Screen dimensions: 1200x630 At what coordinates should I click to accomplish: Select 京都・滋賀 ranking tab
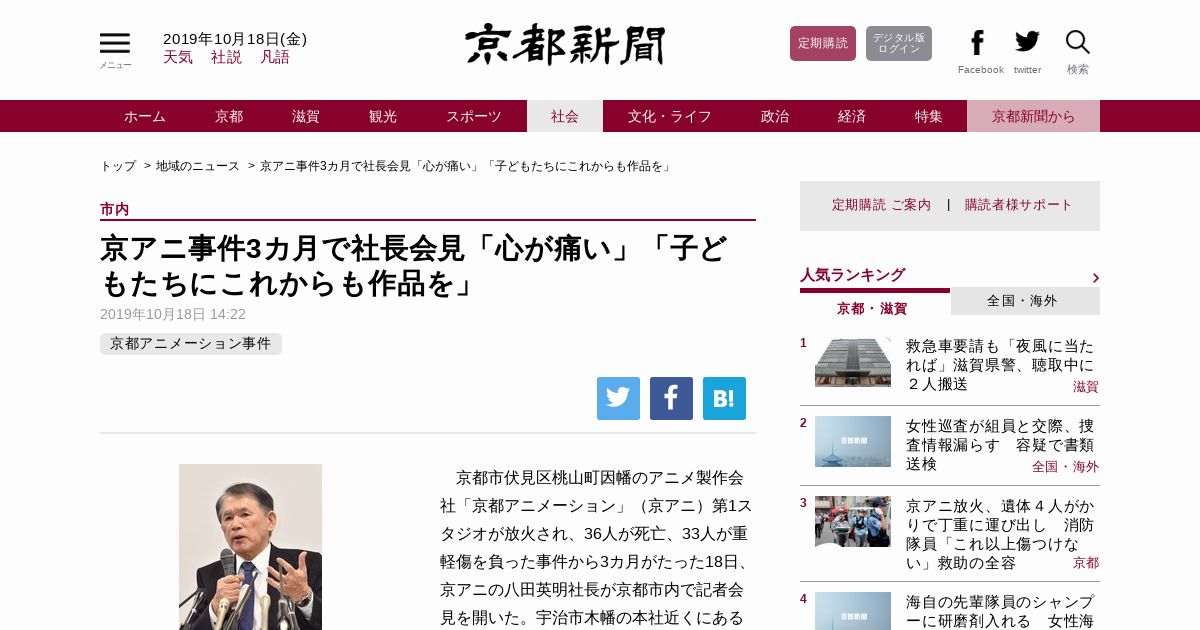tap(872, 308)
